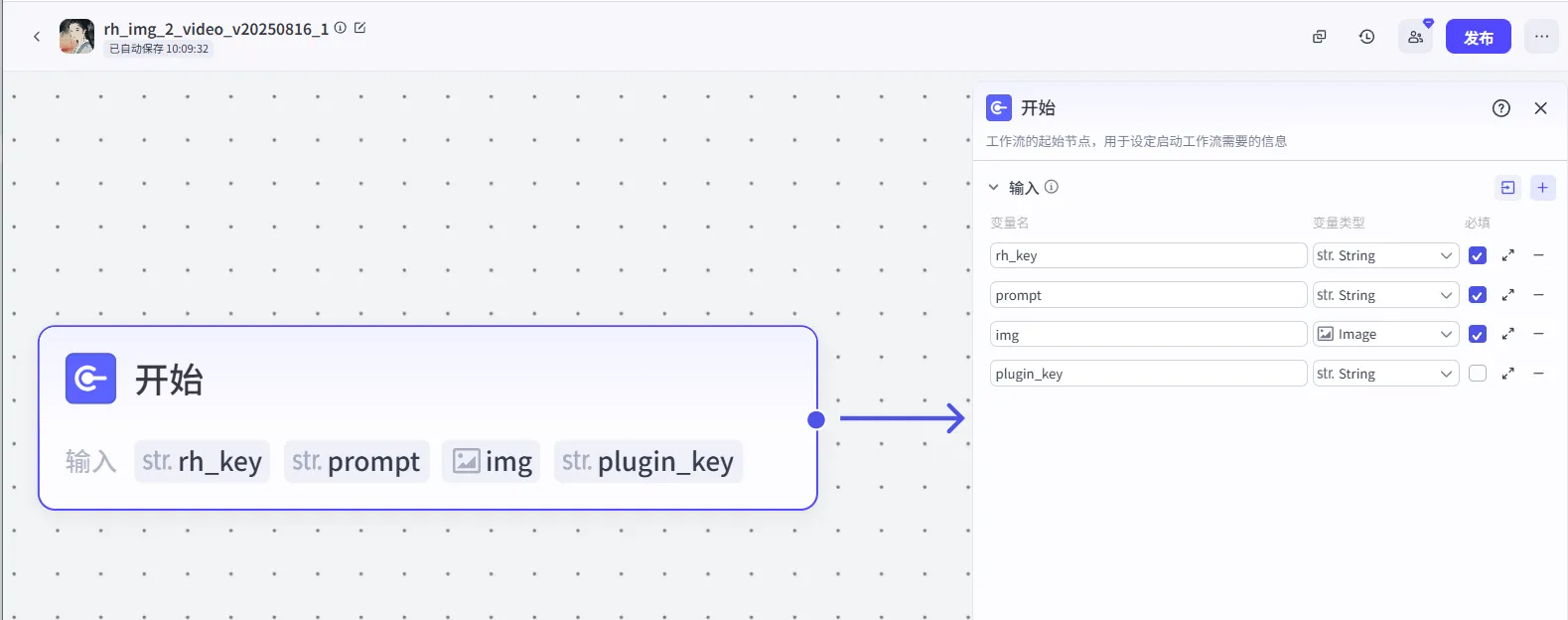This screenshot has width=1568, height=620.
Task: Click the 发布 publish button
Action: 1478,37
